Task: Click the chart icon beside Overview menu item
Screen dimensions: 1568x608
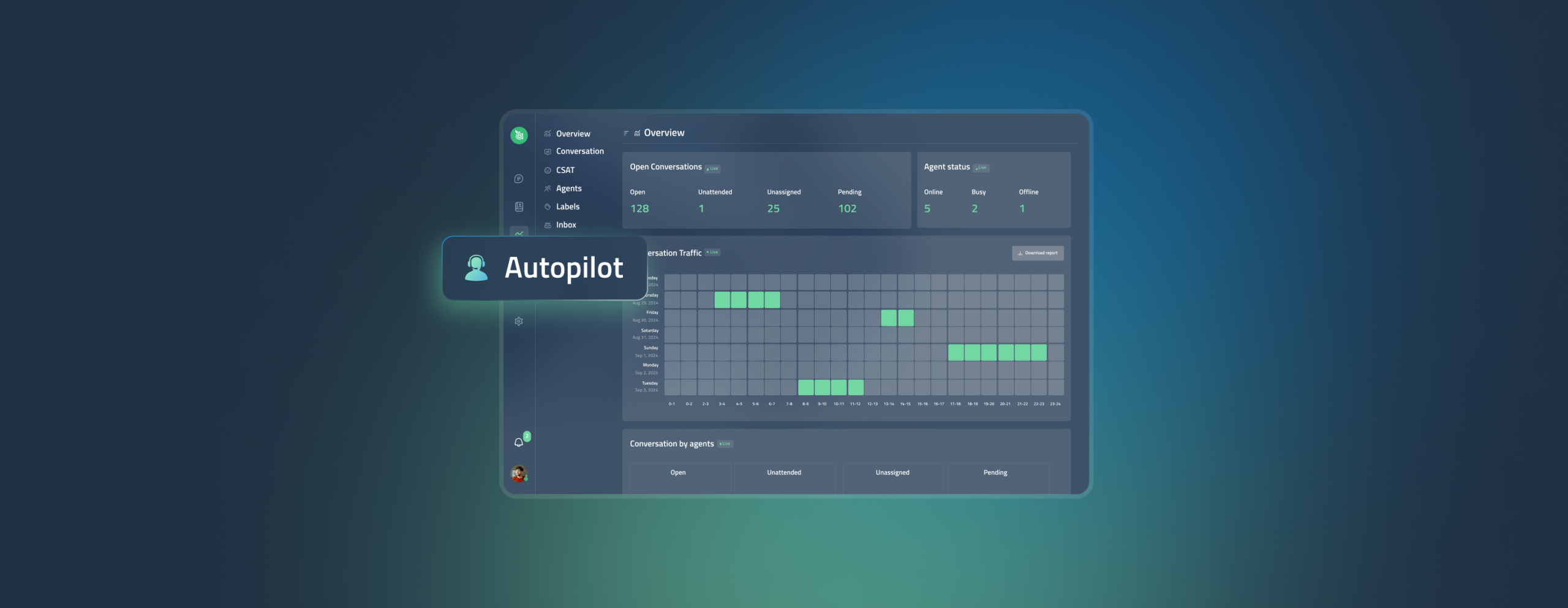Action: (548, 134)
